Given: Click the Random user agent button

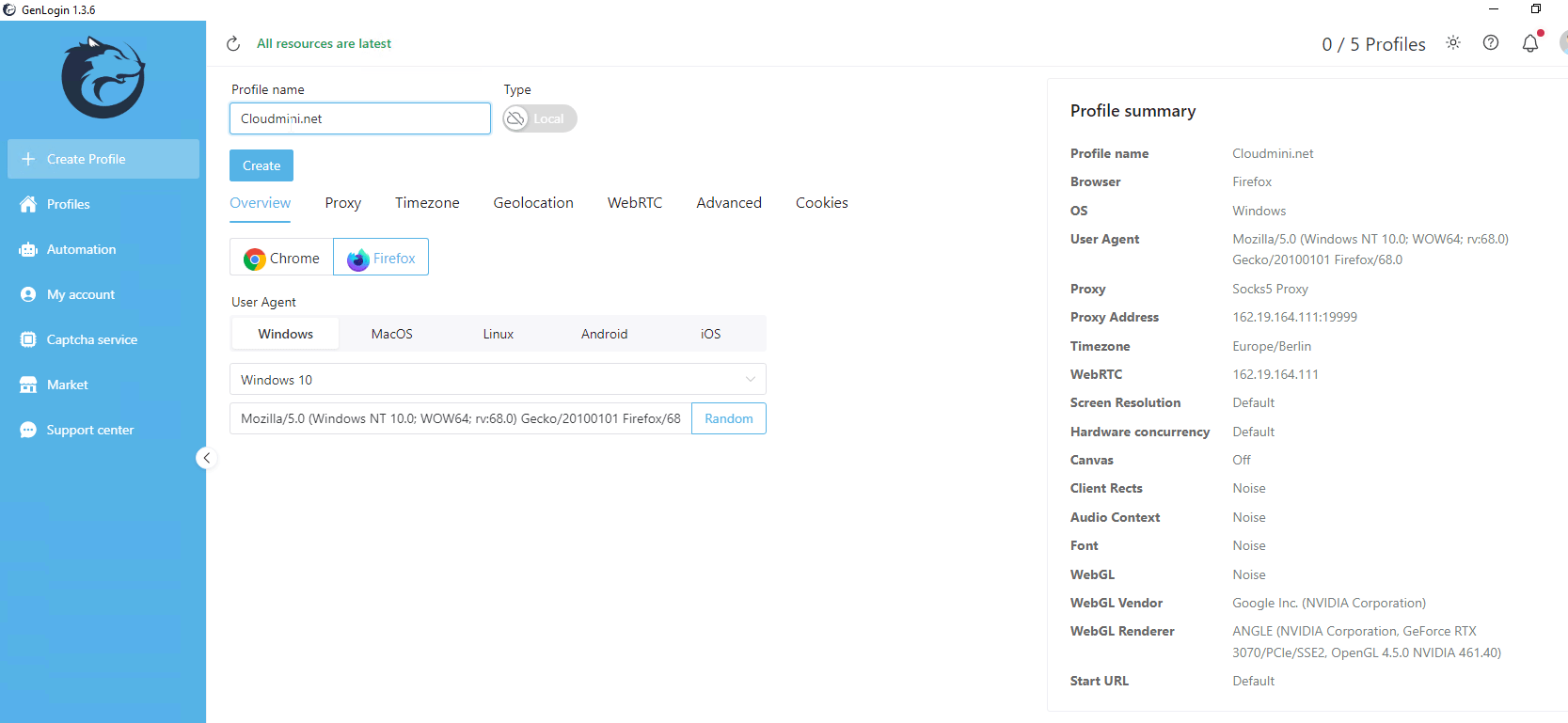Looking at the screenshot, I should point(729,418).
